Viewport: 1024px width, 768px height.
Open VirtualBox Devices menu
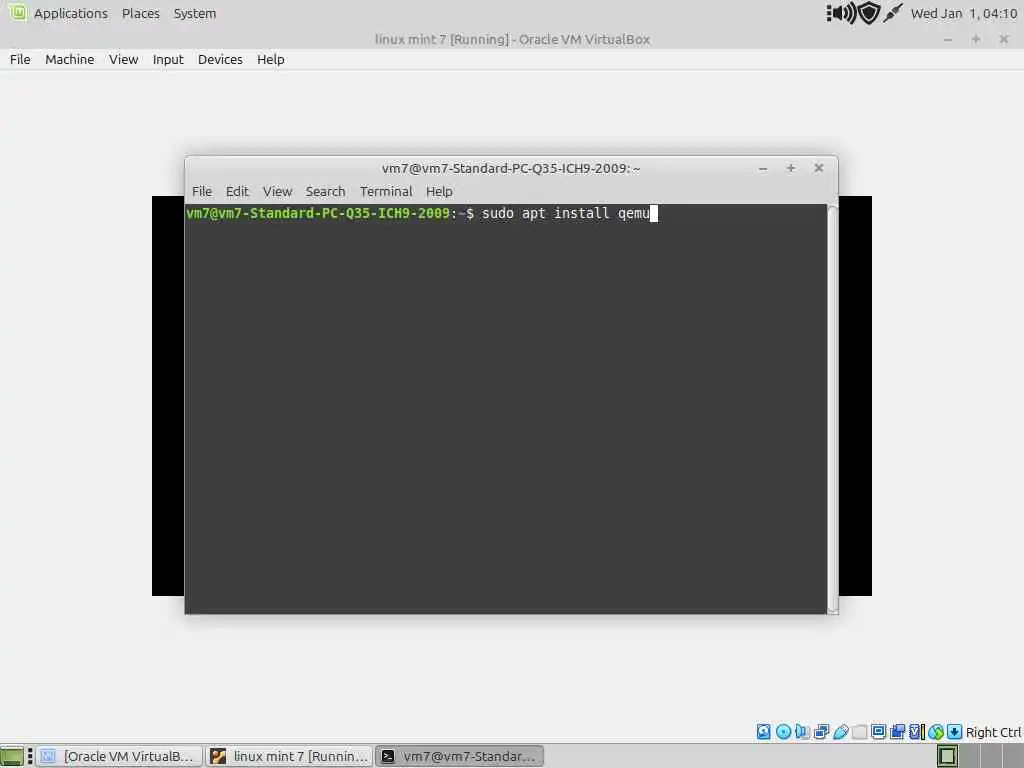tap(220, 59)
